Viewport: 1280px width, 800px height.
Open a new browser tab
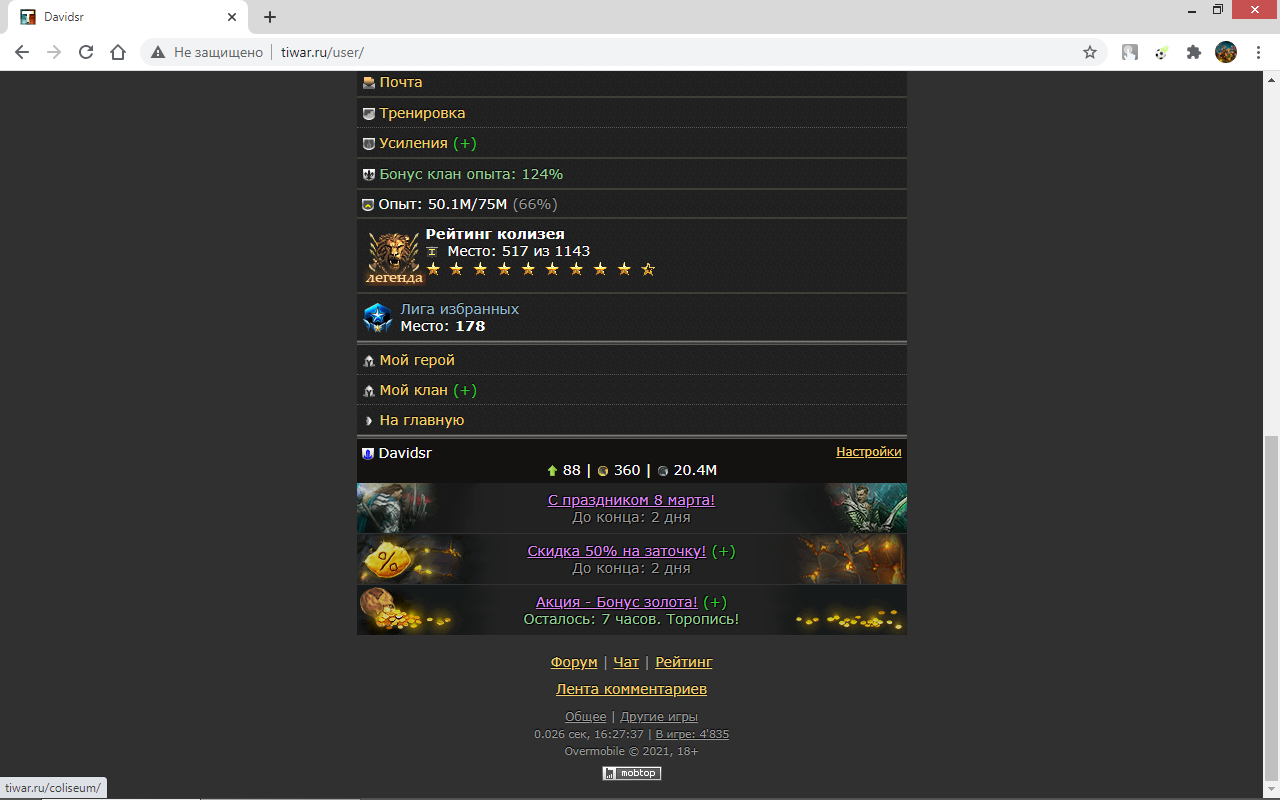click(x=270, y=17)
